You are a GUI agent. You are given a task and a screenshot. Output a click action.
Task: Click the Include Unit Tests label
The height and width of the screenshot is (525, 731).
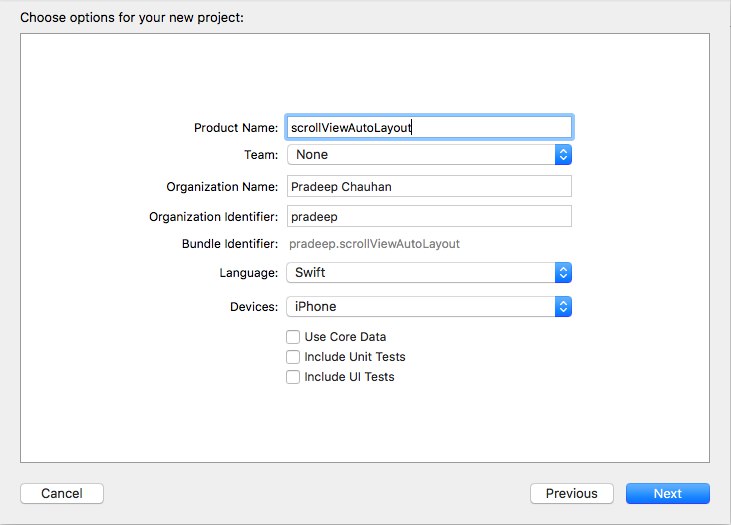[x=355, y=357]
